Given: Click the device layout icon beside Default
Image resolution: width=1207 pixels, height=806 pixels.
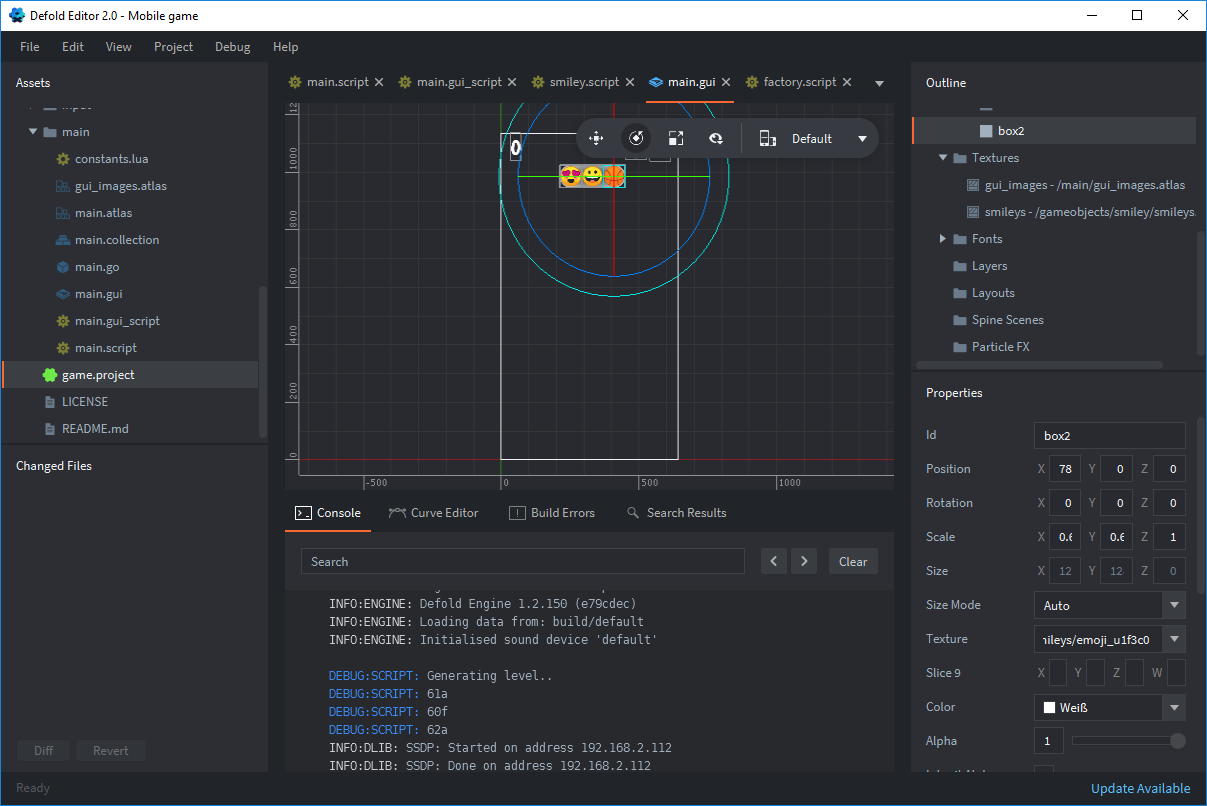Looking at the screenshot, I should tap(767, 139).
